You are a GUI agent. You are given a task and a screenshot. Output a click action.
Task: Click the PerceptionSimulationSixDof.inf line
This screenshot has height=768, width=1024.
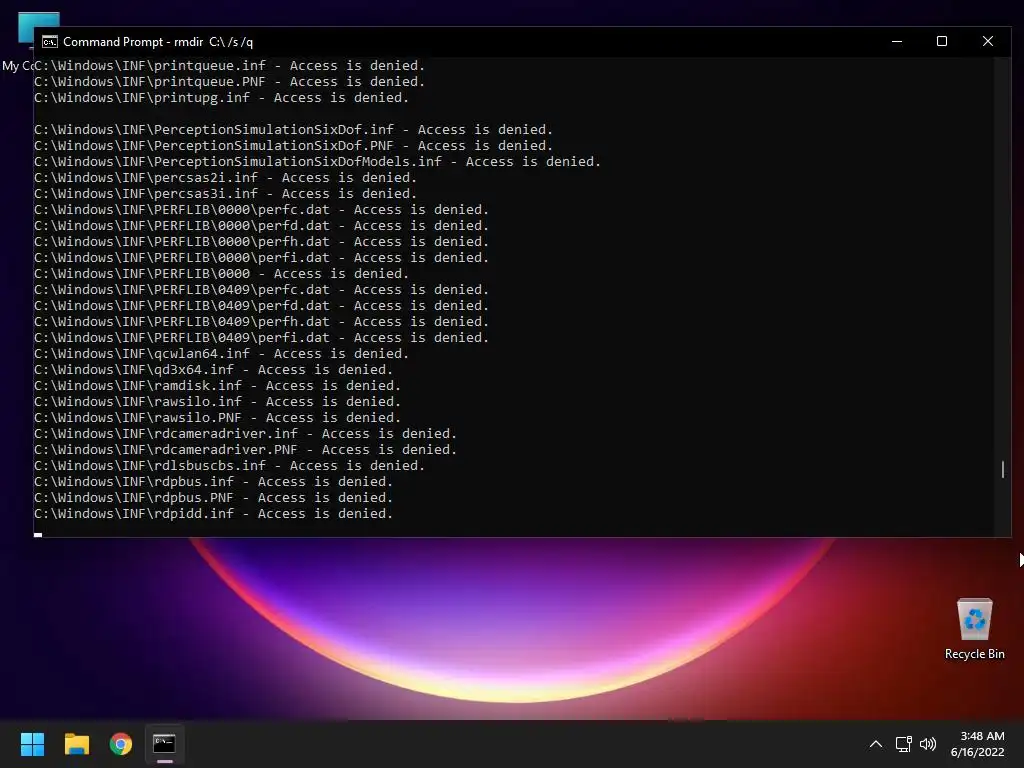click(x=293, y=129)
